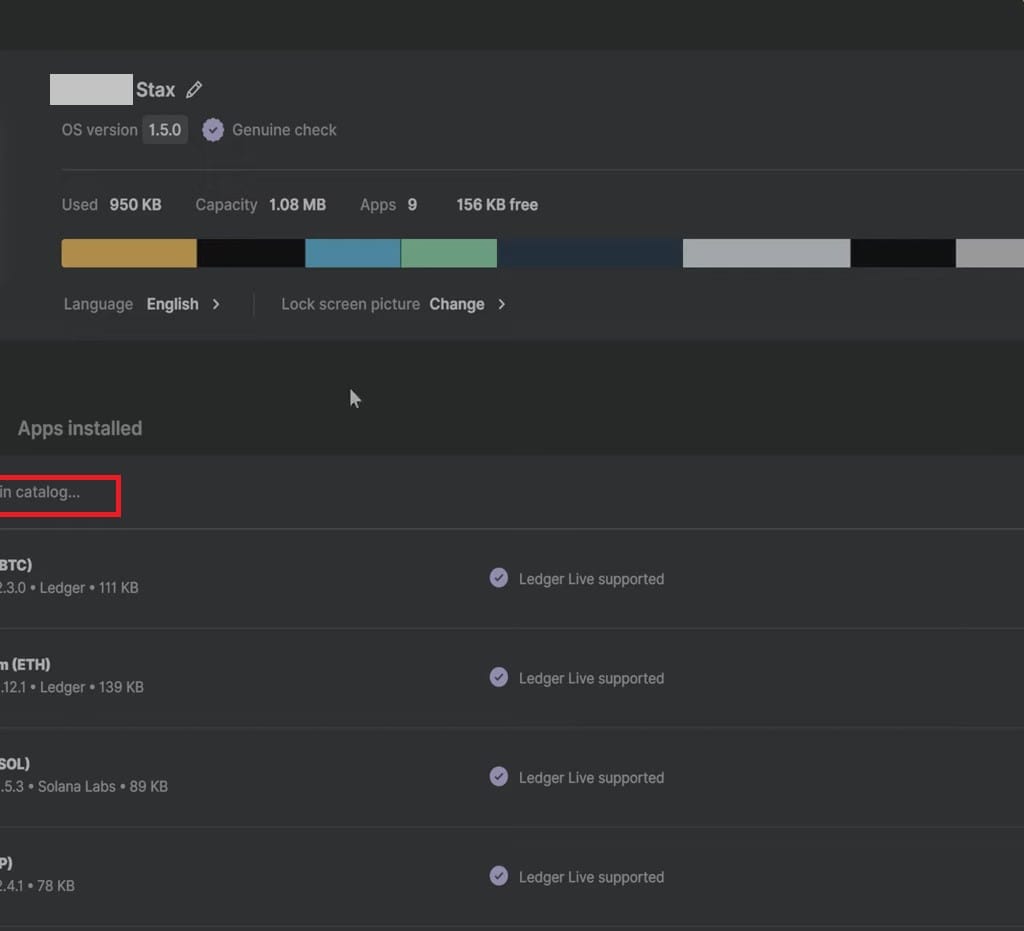Click the supported checkmark in the BTC row
Image resolution: width=1024 pixels, height=931 pixels.
(x=498, y=578)
